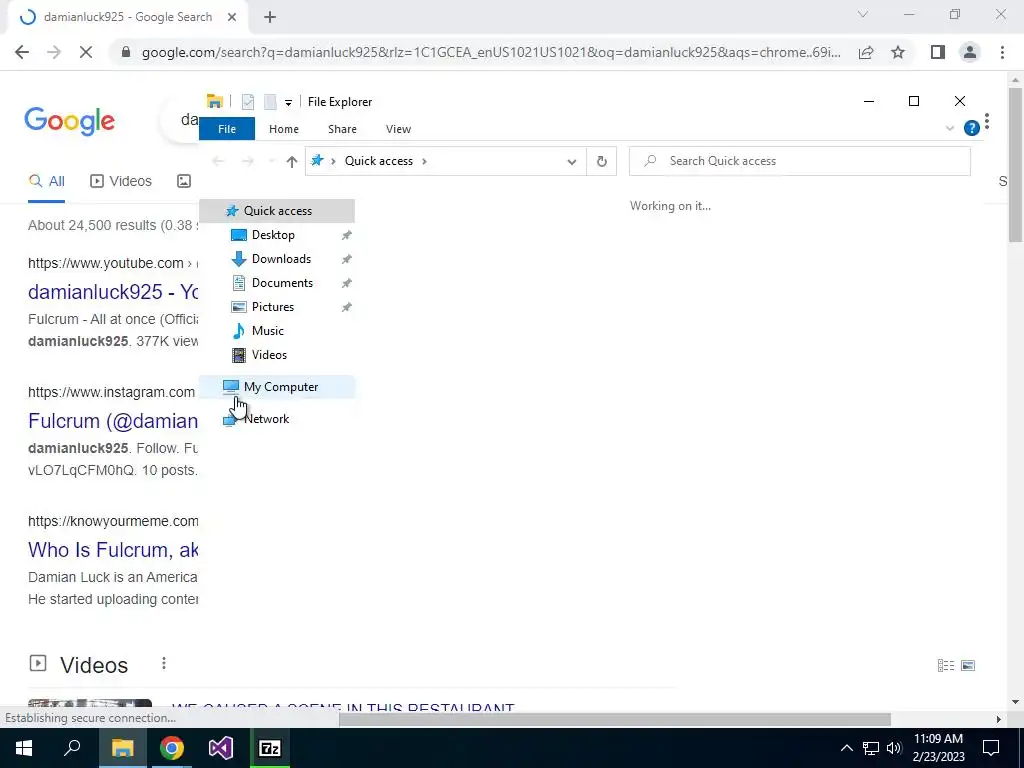Go up one folder level arrow
The width and height of the screenshot is (1024, 768).
click(291, 161)
